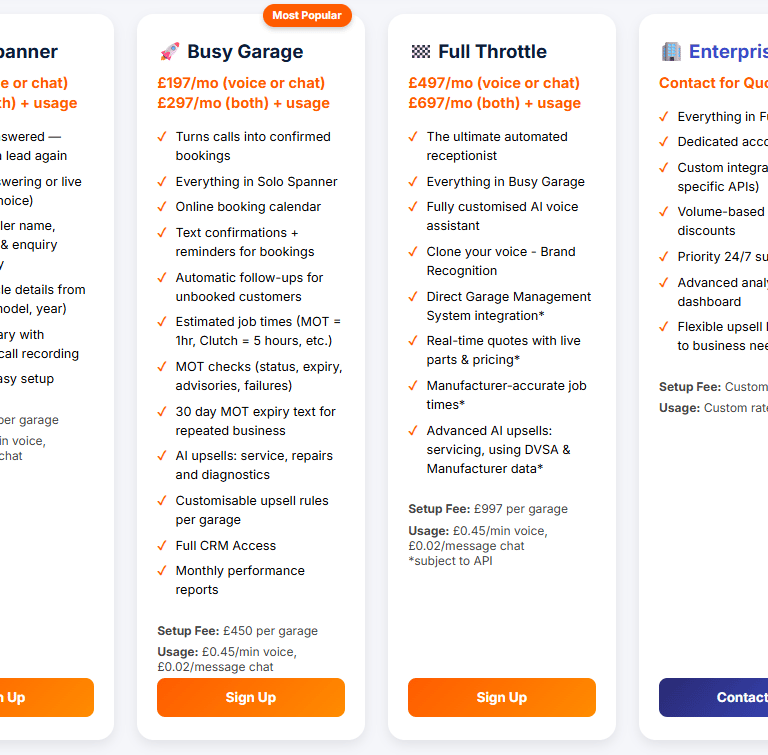Click checkmark next to Online booking calendar
768x755 pixels.
(162, 207)
